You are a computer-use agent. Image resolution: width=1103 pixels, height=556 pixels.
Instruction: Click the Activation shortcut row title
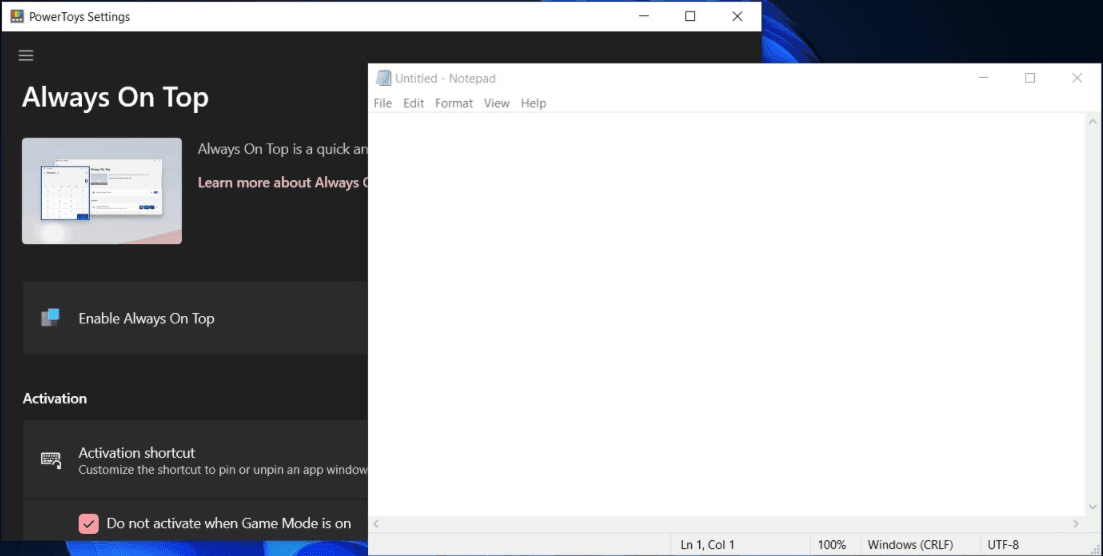[136, 453]
